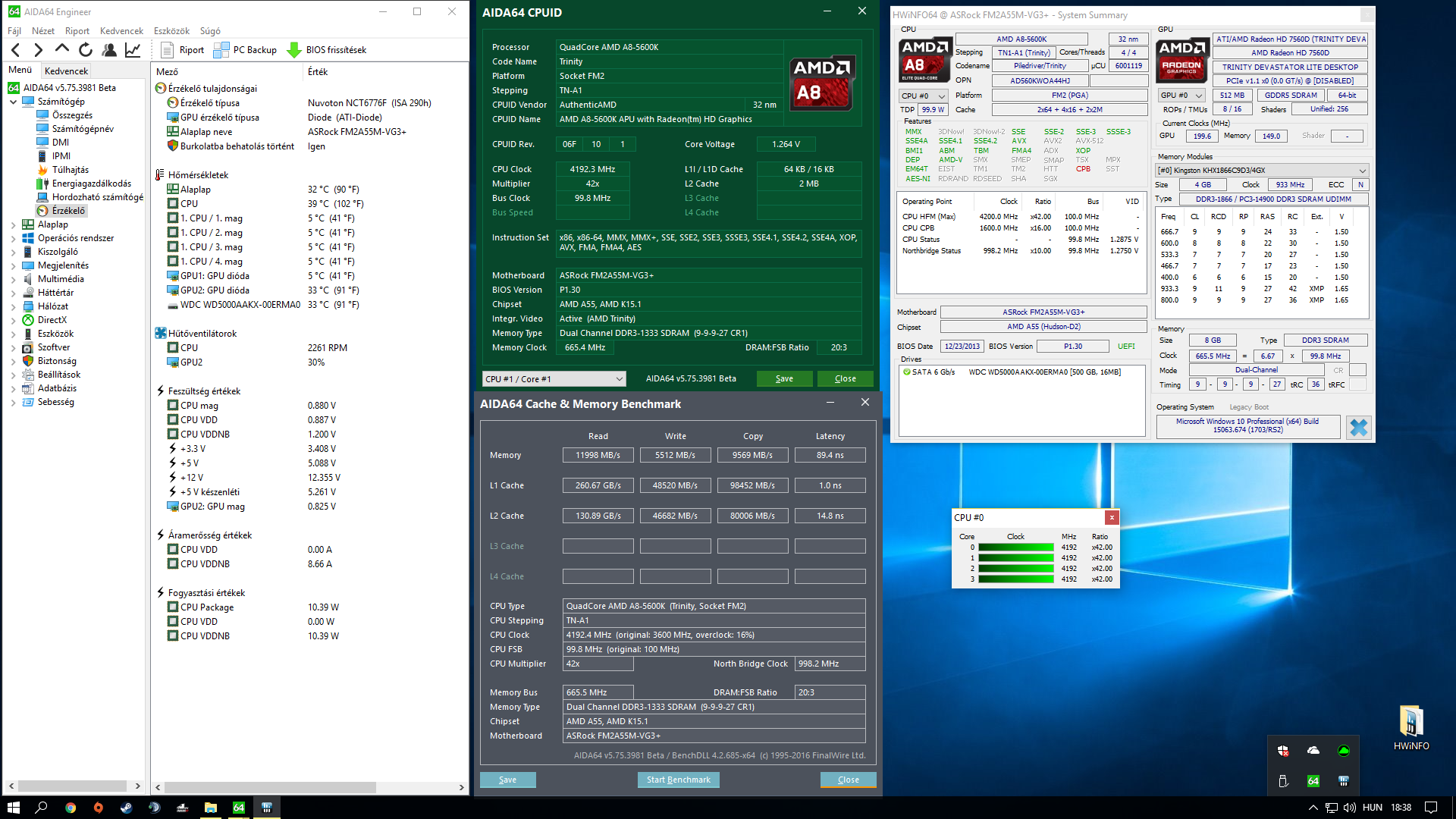Click the Memory Read value 11998 MB/s
The width and height of the screenshot is (1456, 819).
[598, 455]
